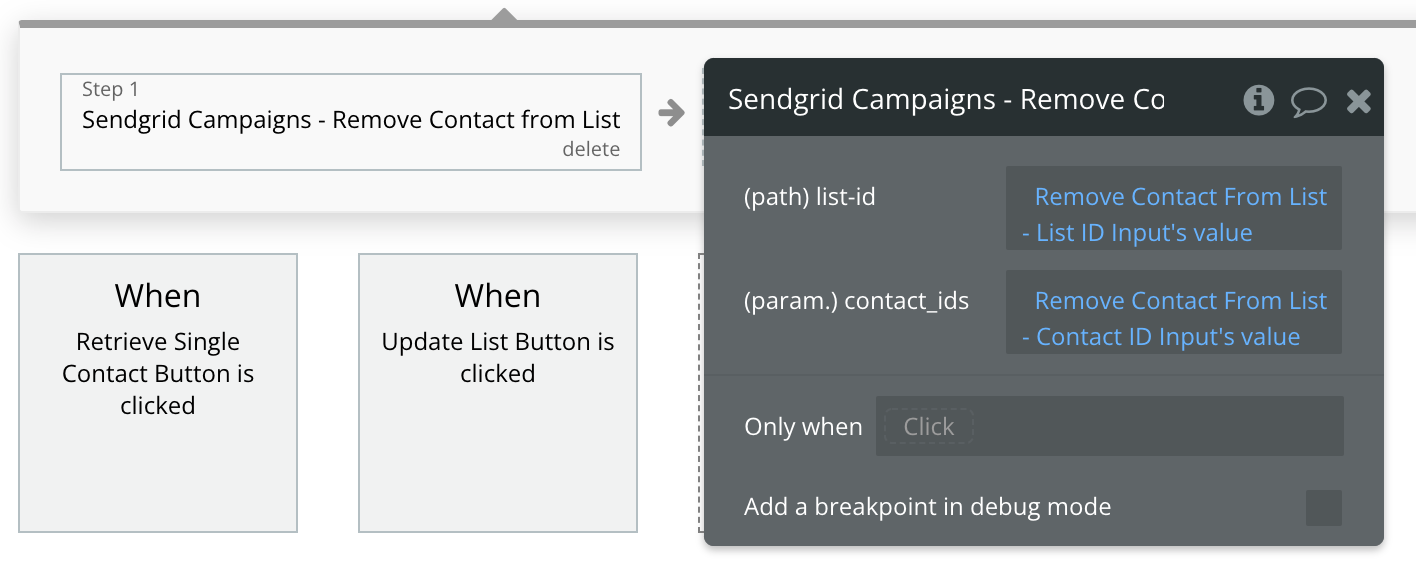This screenshot has height=586, width=1416.
Task: Click the "(path) list-id" field label
Action: [x=809, y=196]
